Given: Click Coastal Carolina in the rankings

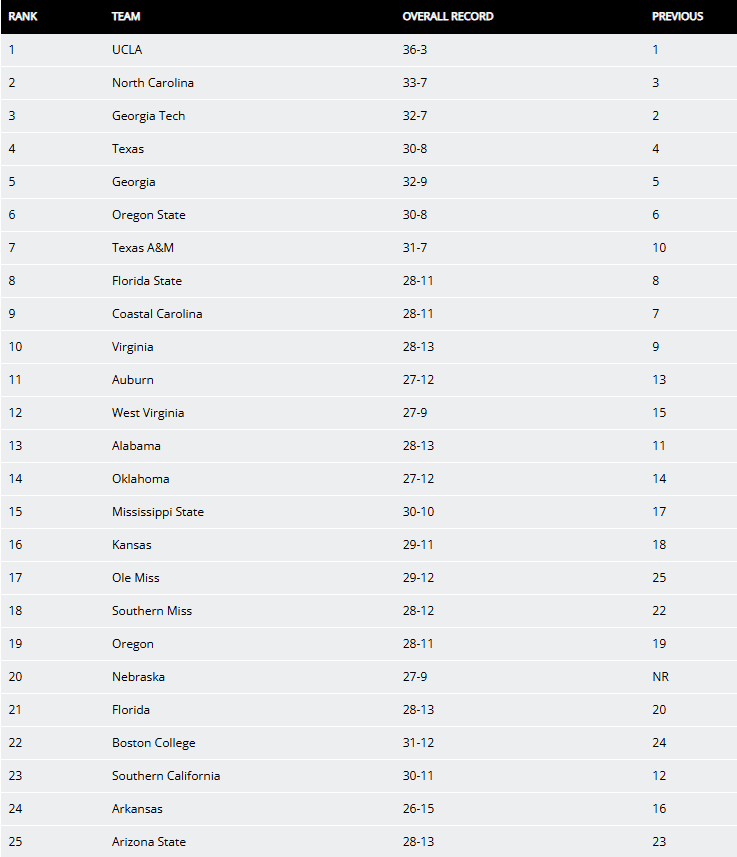Looking at the screenshot, I should pos(157,314).
